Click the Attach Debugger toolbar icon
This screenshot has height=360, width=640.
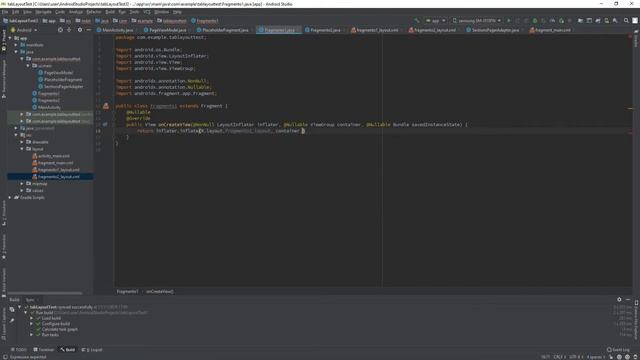(561, 20)
